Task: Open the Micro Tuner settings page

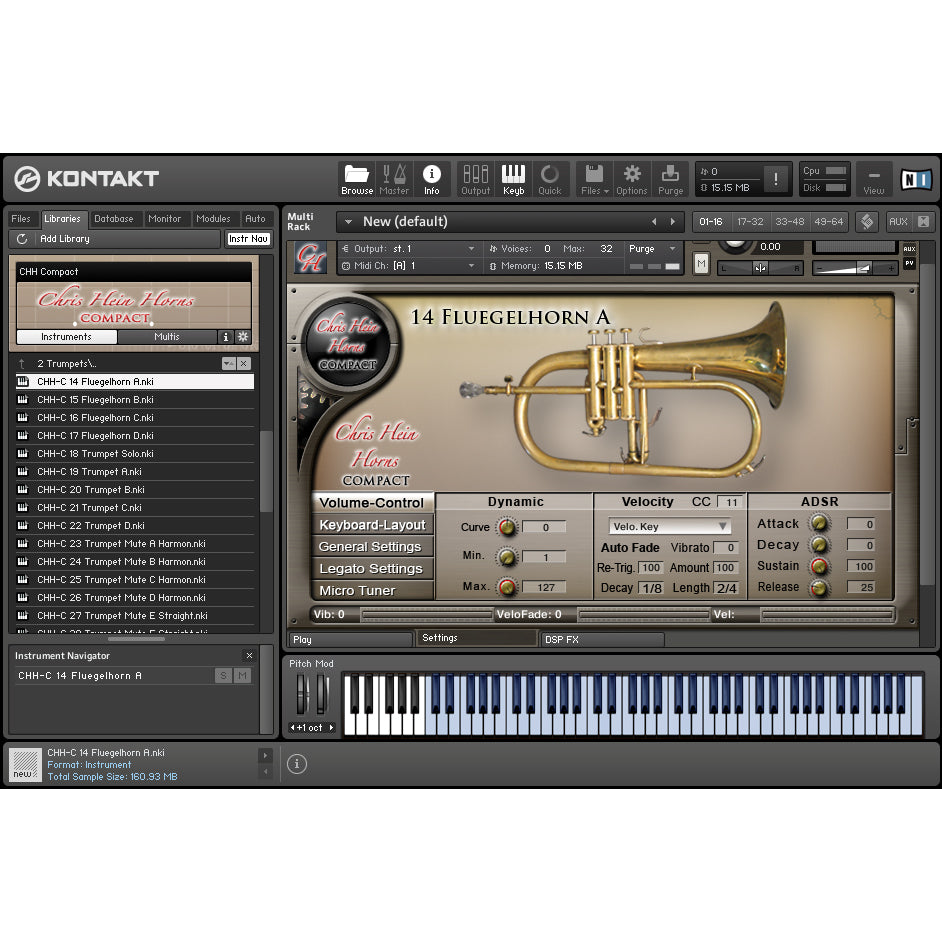Action: 372,590
